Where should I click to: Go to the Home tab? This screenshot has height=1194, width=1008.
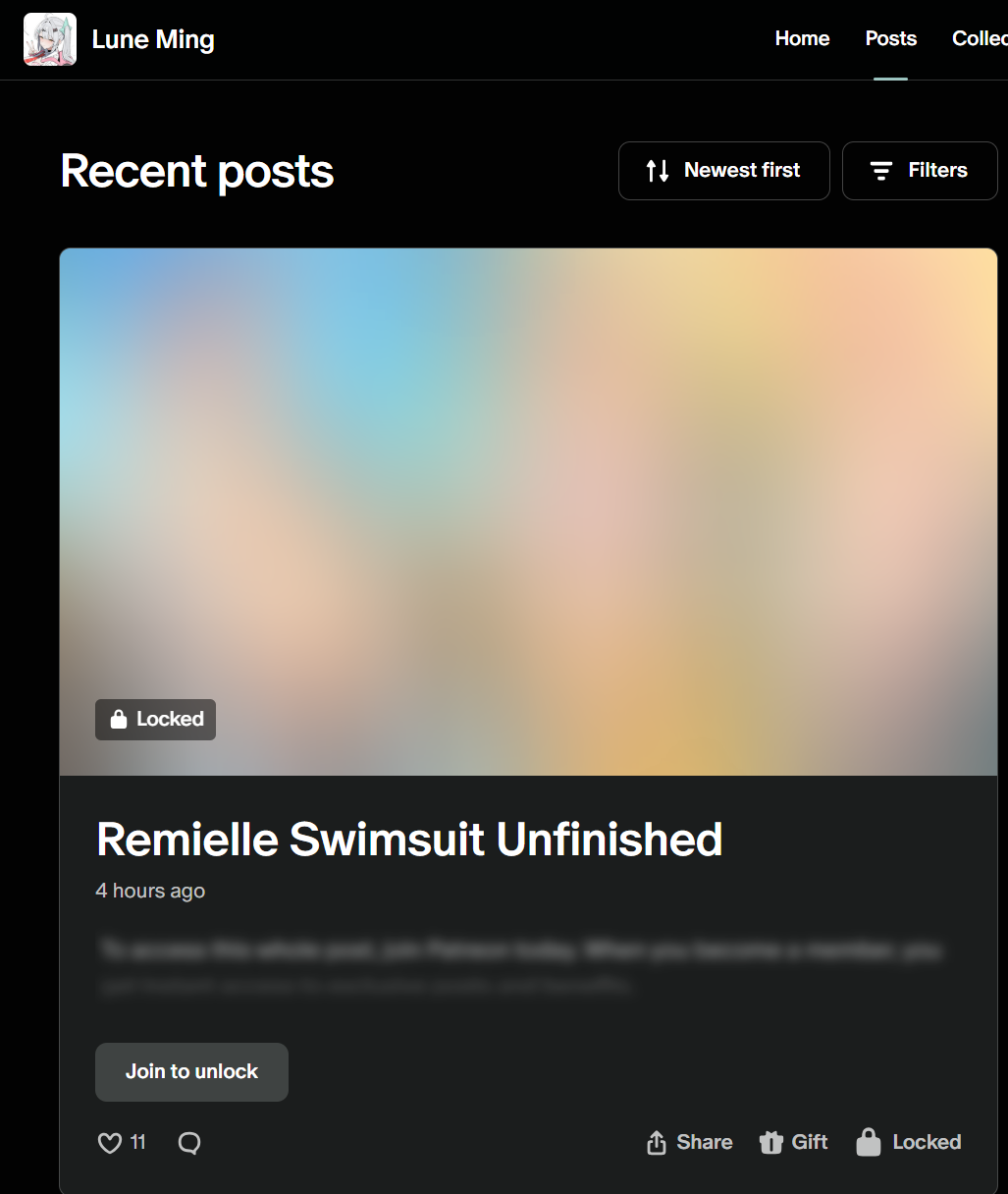coord(802,39)
